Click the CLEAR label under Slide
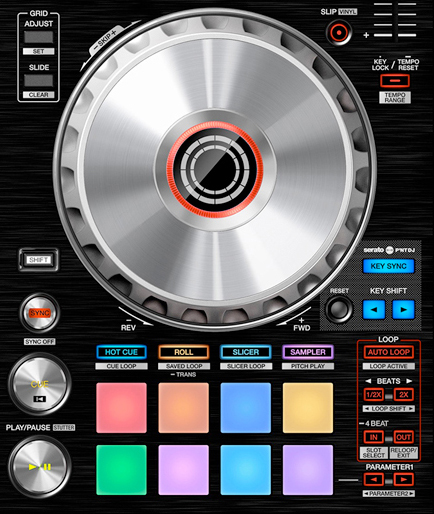Image resolution: width=434 pixels, height=514 pixels. pyautogui.click(x=39, y=95)
